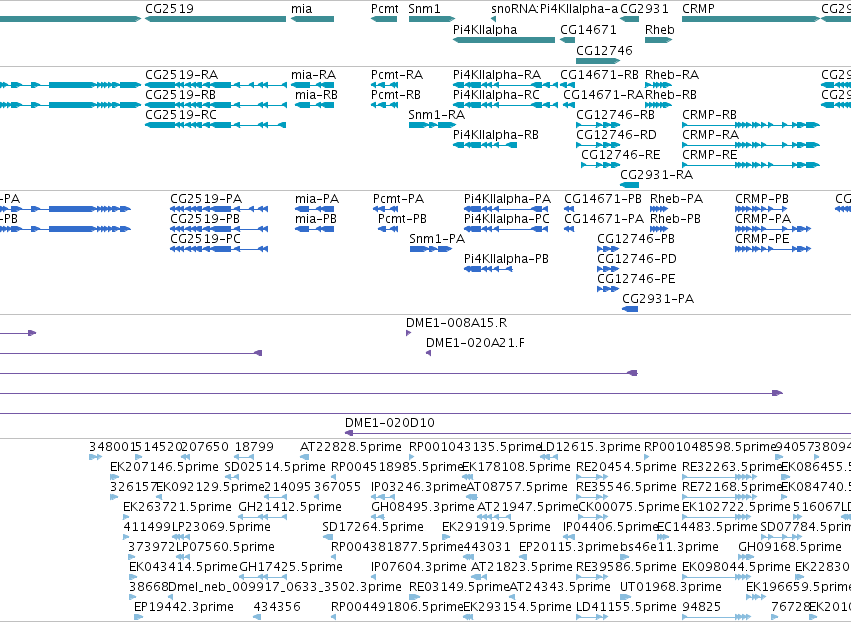Open protein "CG14671-PA"
This screenshot has height=622, width=851.
604,219
